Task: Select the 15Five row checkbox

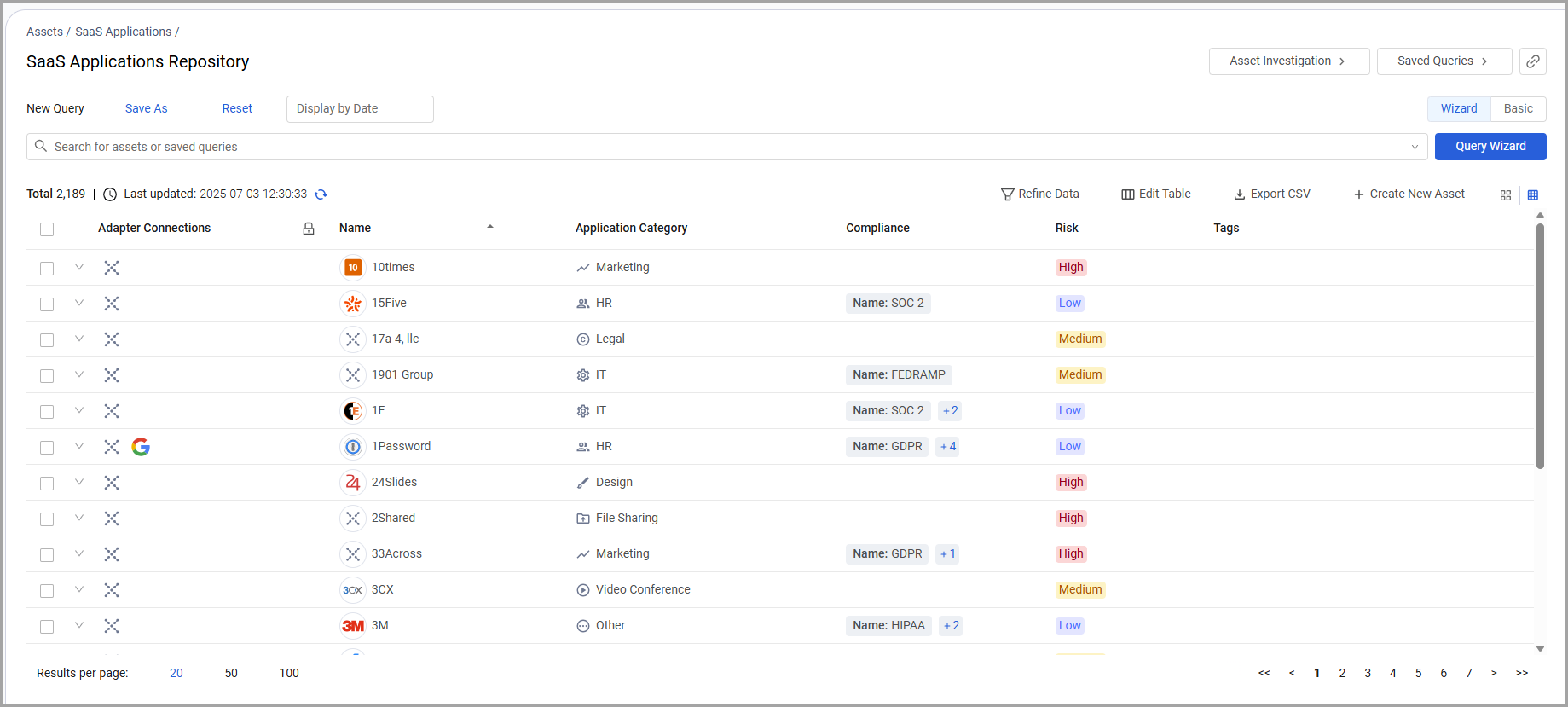Action: point(47,304)
